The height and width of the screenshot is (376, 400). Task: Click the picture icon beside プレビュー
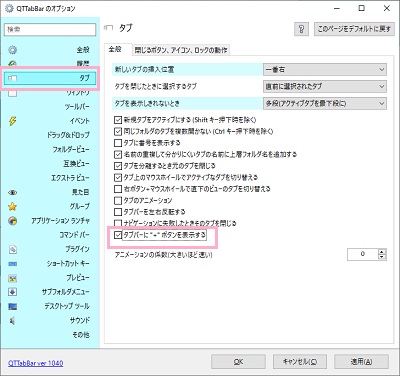click(12, 278)
